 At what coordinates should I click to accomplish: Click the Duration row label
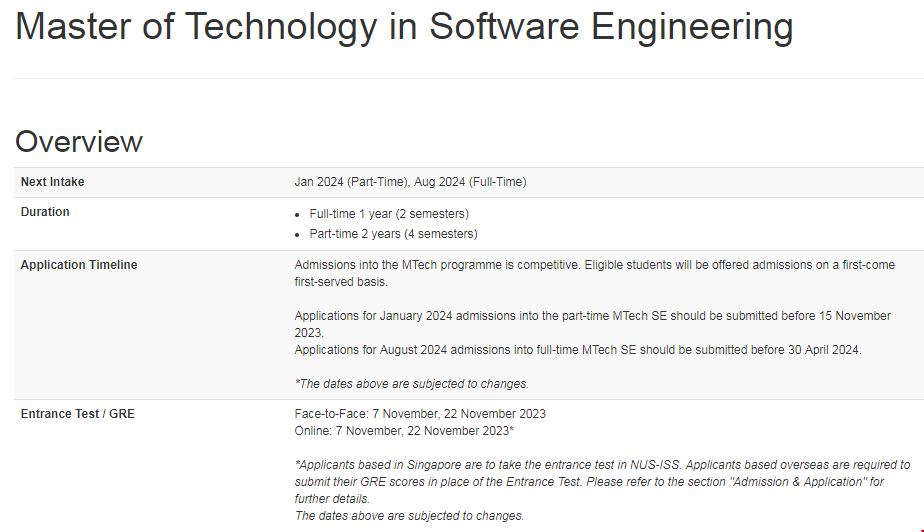pos(45,212)
